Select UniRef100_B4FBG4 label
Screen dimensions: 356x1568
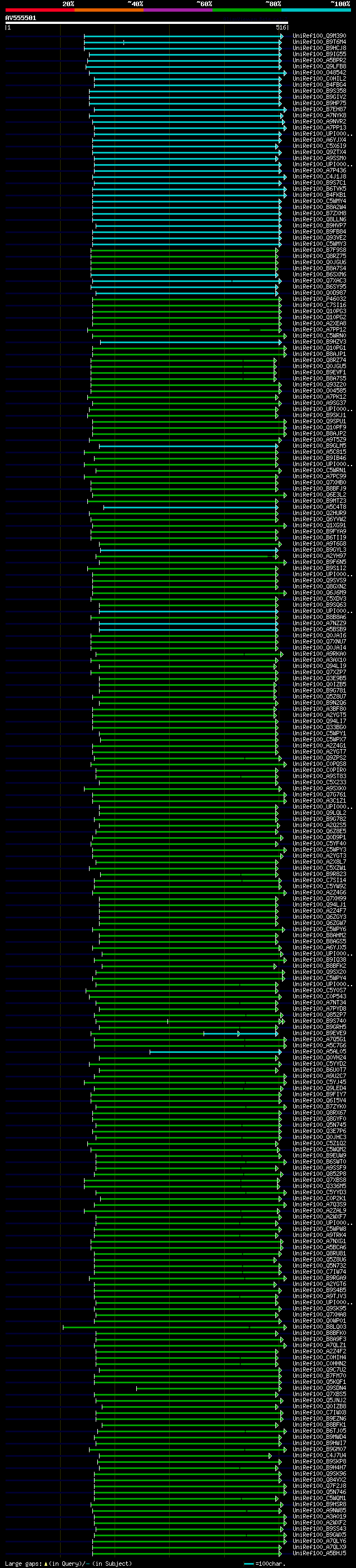[319, 85]
